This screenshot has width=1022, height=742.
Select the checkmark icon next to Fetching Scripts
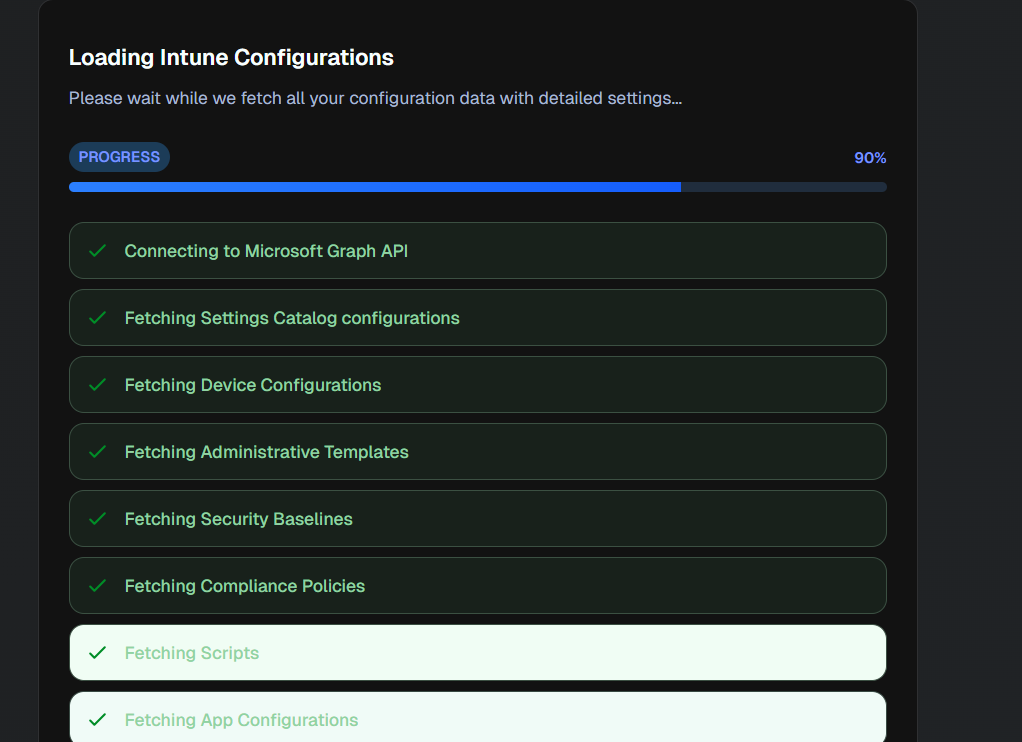(97, 653)
